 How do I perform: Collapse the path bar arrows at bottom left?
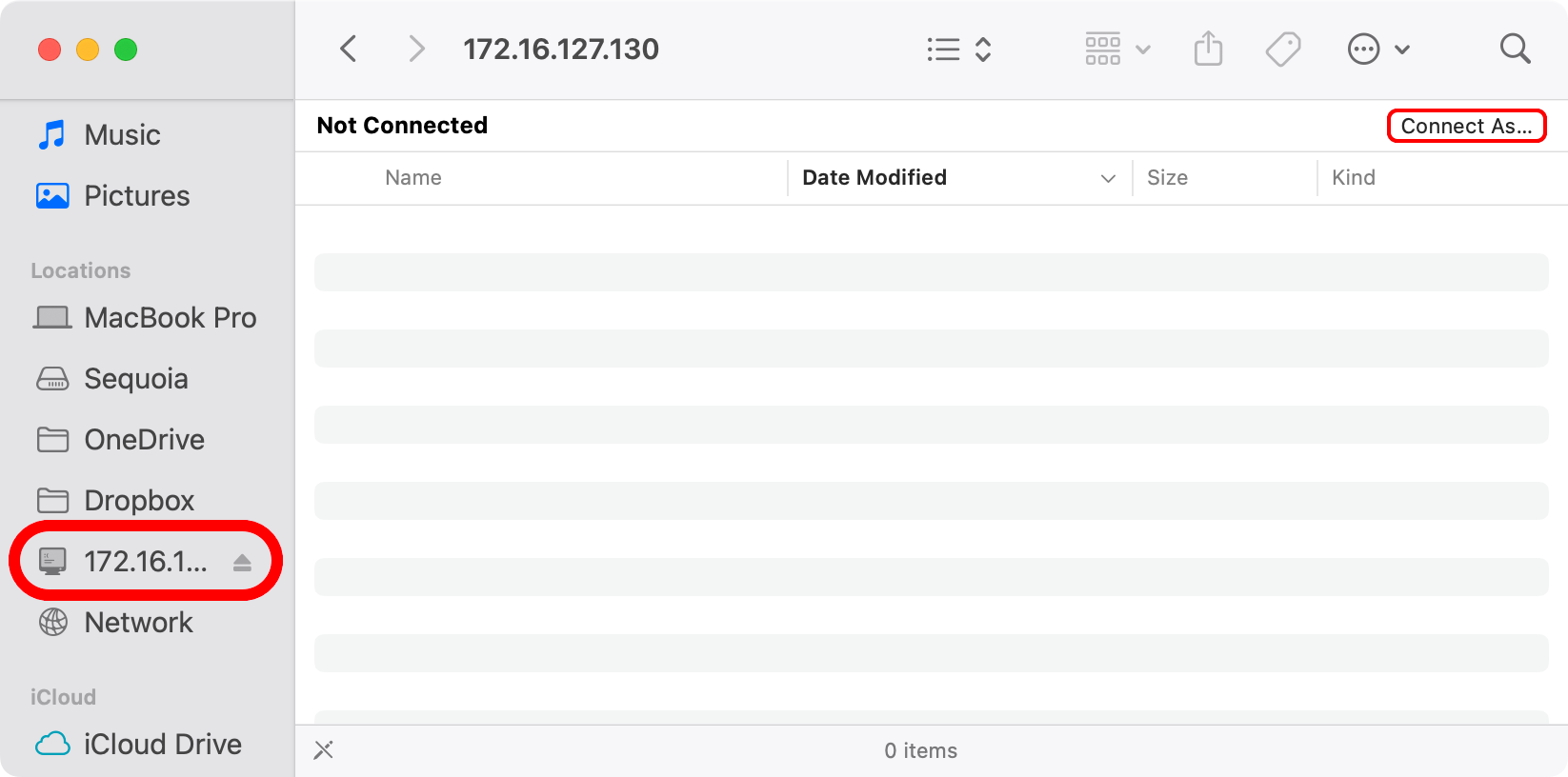[x=323, y=750]
